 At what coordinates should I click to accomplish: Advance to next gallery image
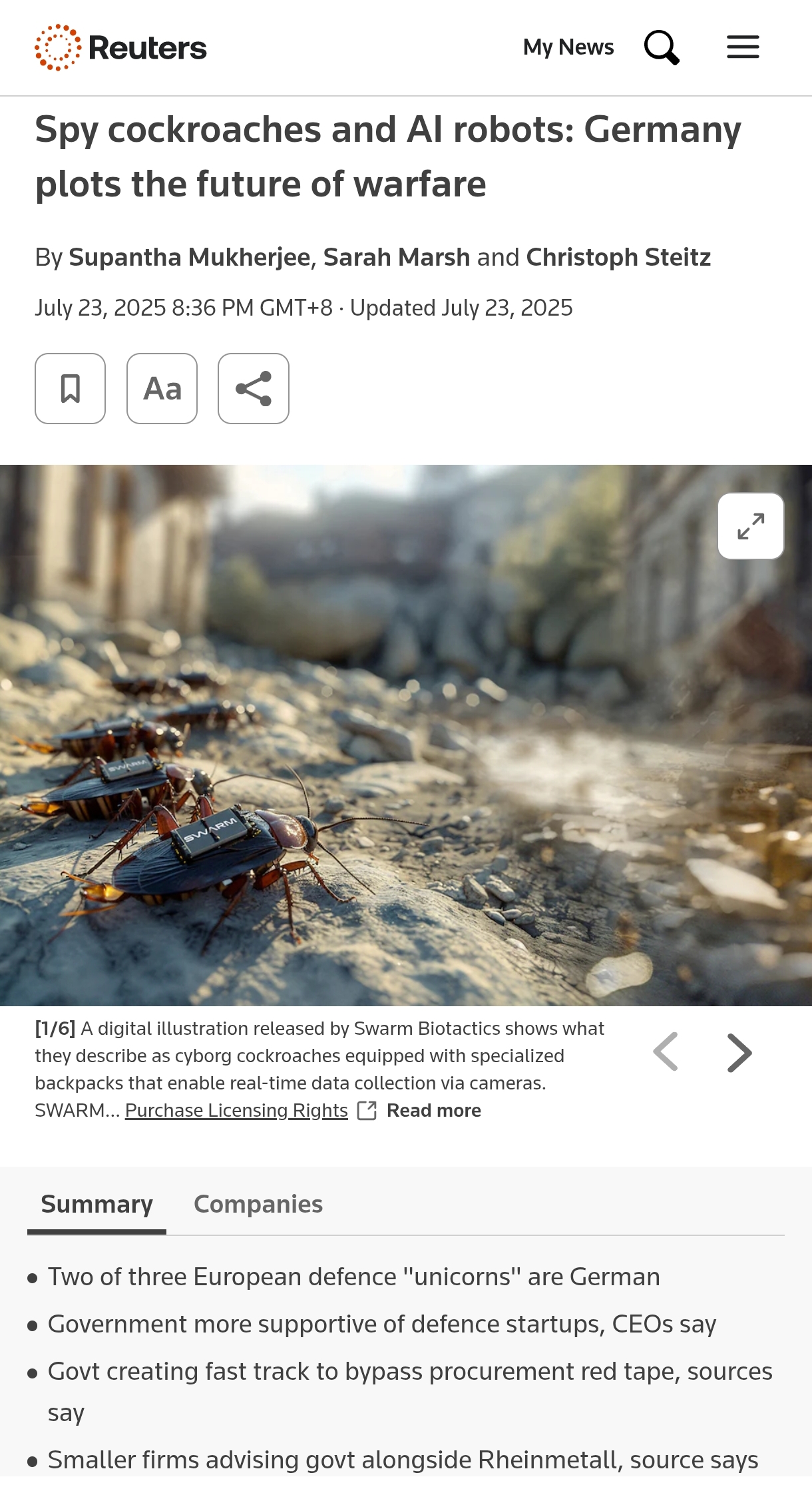click(x=739, y=1052)
